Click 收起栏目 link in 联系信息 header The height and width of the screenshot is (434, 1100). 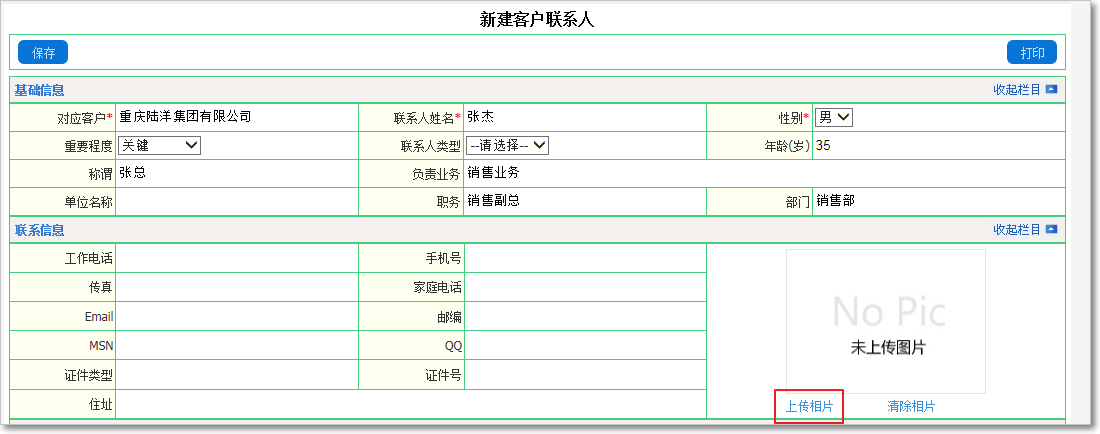click(1017, 230)
